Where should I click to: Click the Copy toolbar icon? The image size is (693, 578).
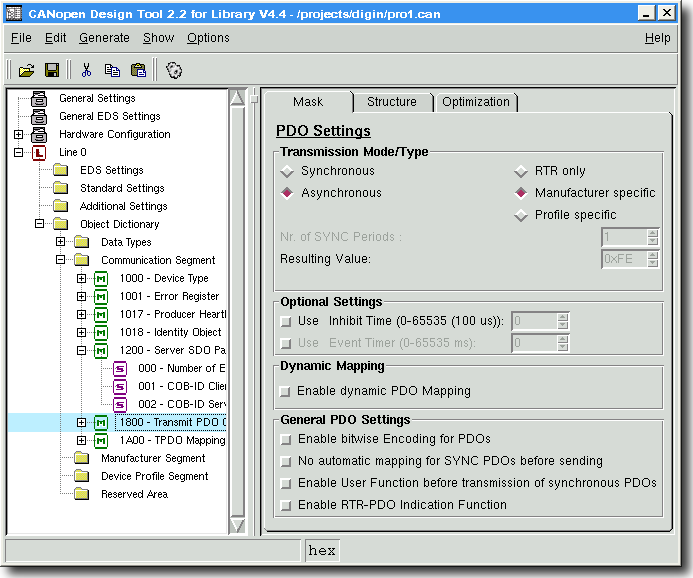click(112, 70)
